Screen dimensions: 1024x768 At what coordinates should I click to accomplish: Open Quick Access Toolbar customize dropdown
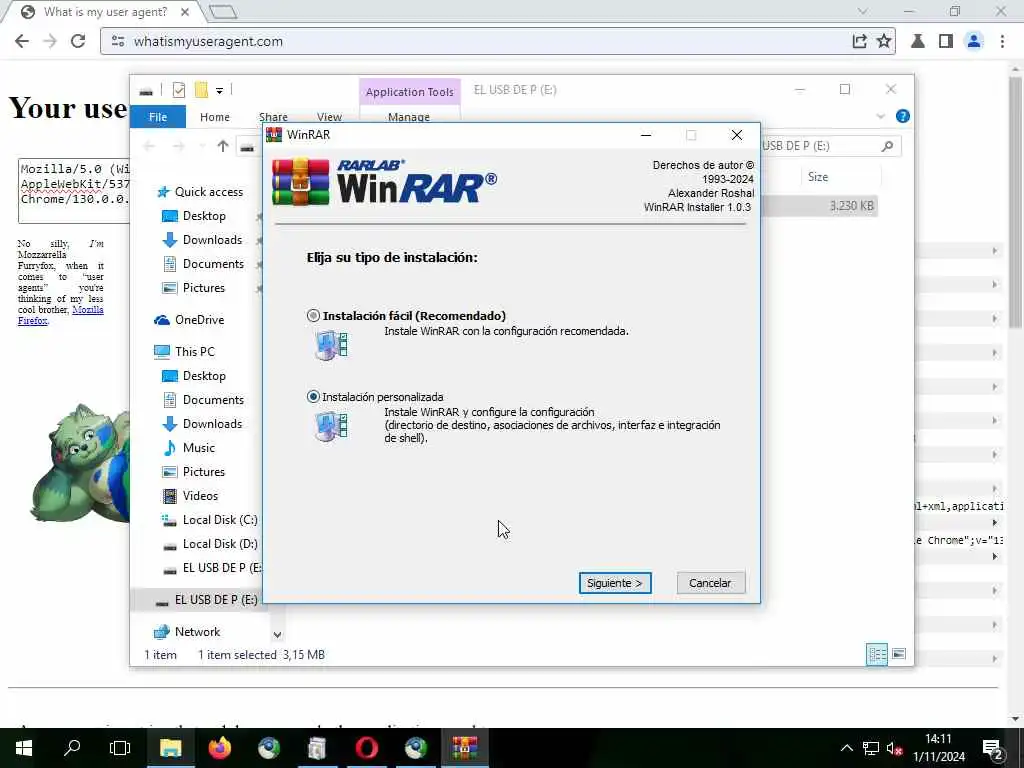pos(219,91)
